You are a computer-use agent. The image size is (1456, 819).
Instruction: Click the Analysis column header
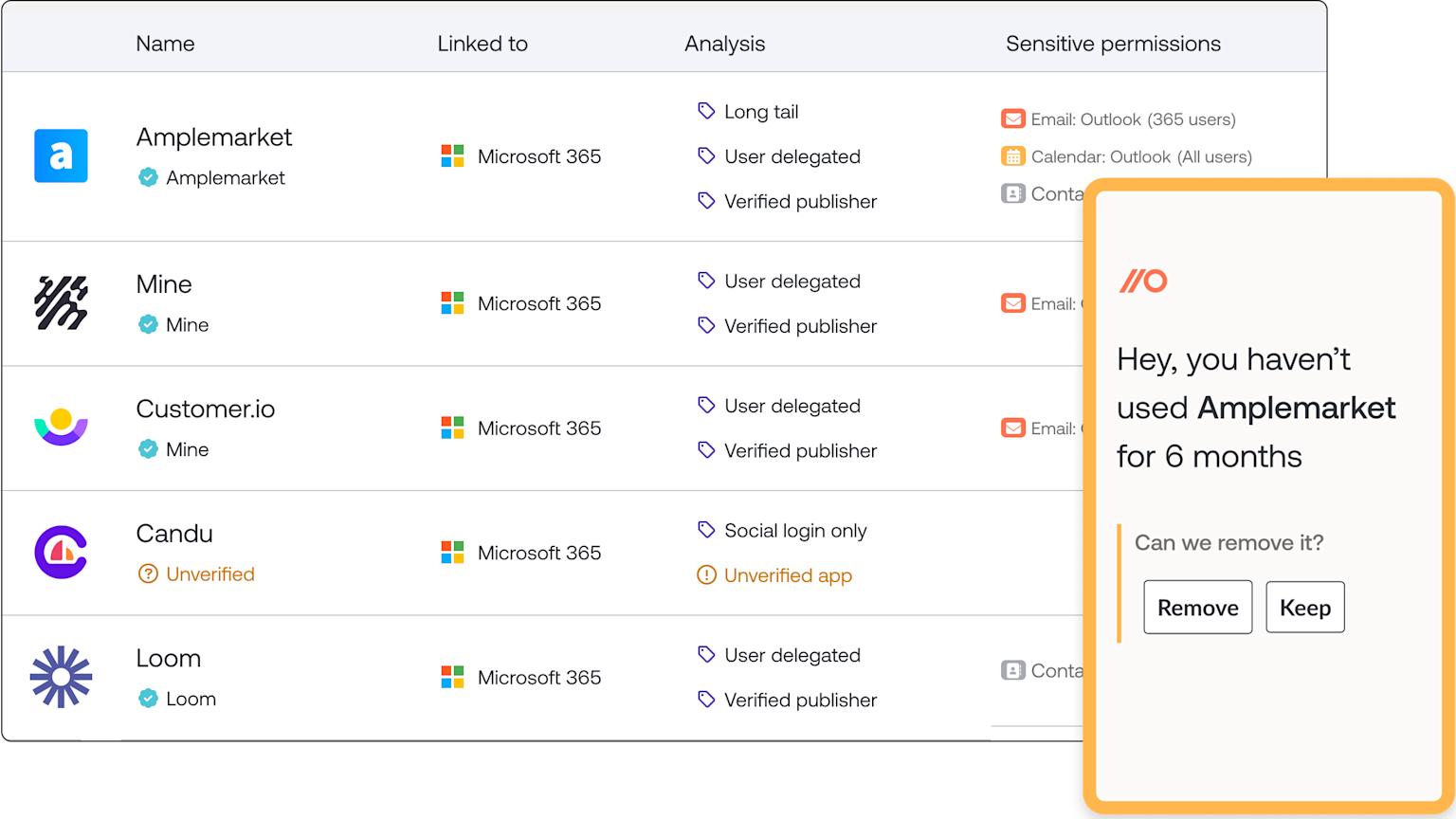tap(724, 44)
